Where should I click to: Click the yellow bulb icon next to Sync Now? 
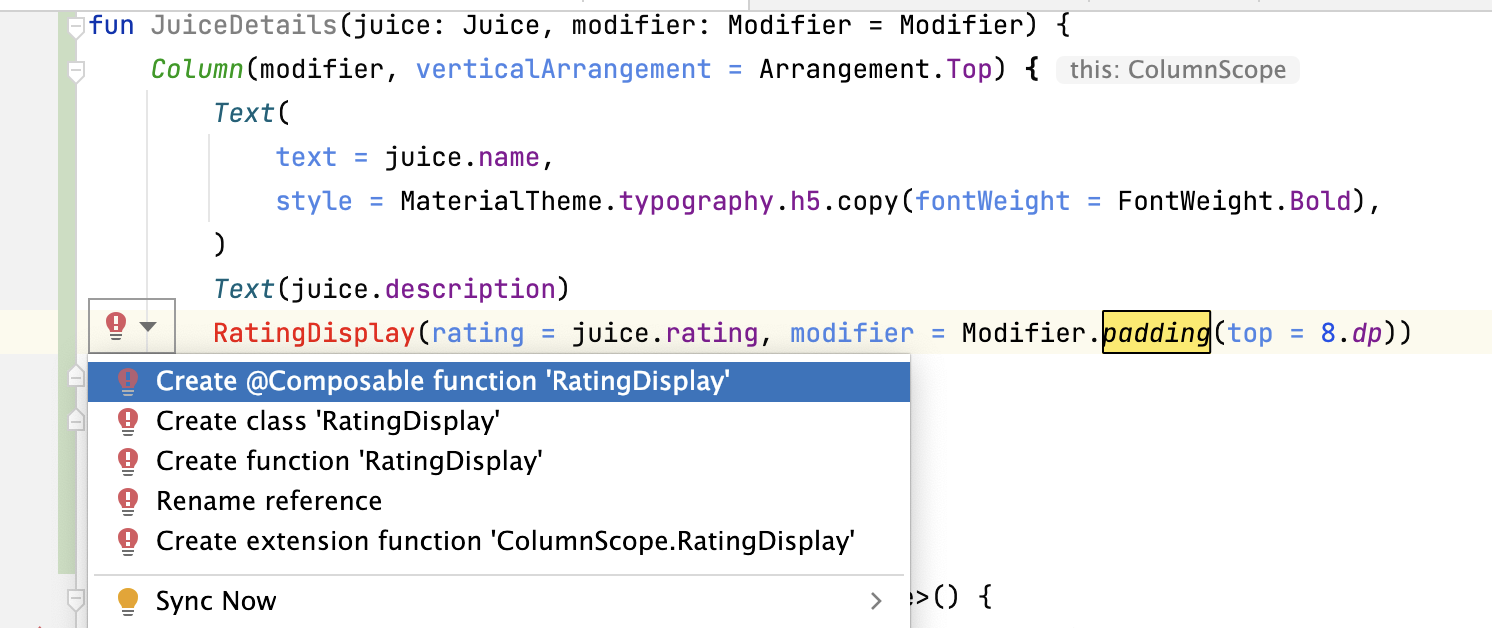[x=127, y=601]
